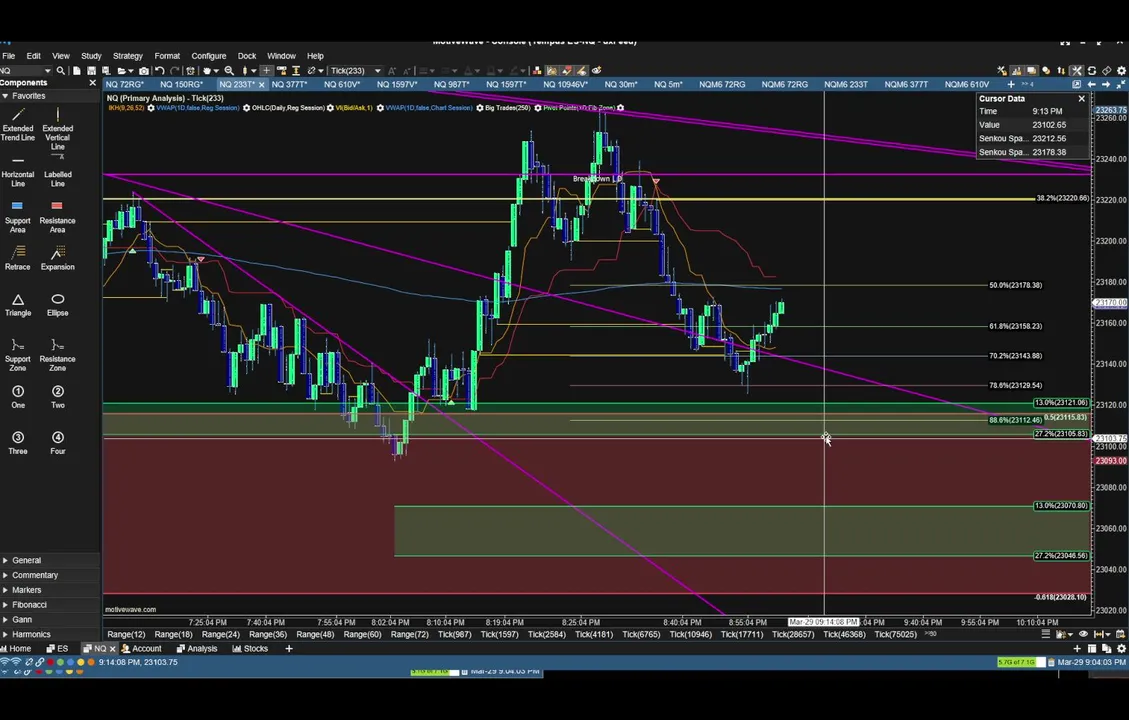The width and height of the screenshot is (1129, 720).
Task: Select the Tick(1597) bar size button
Action: [499, 634]
